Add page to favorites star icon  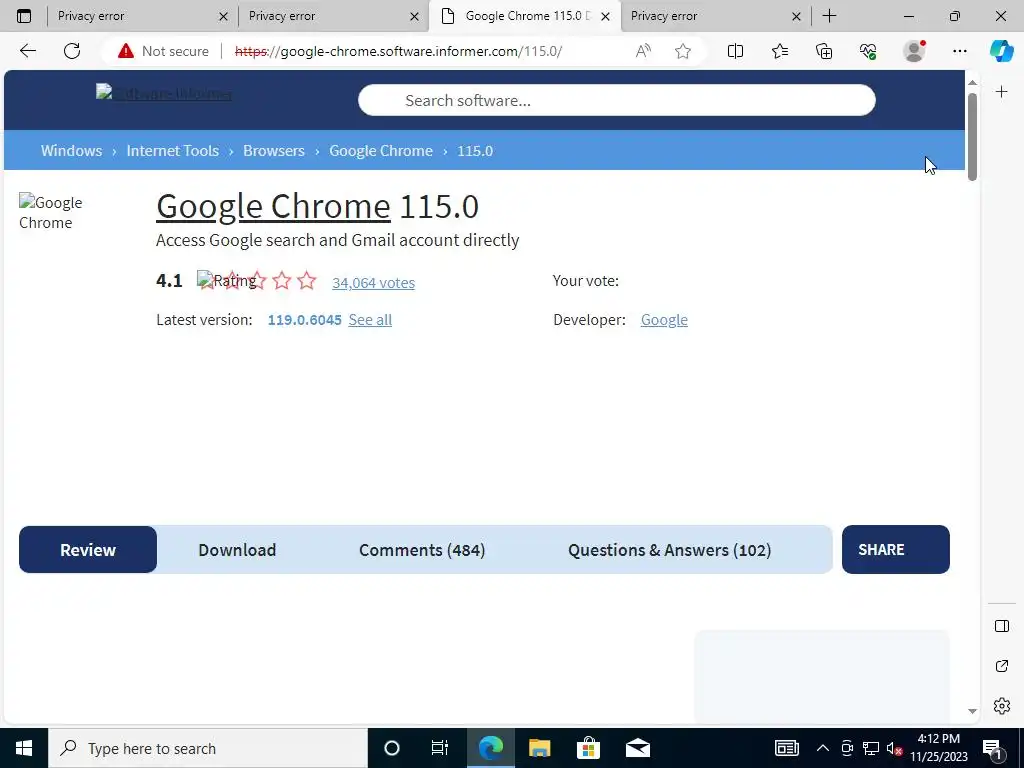[683, 51]
